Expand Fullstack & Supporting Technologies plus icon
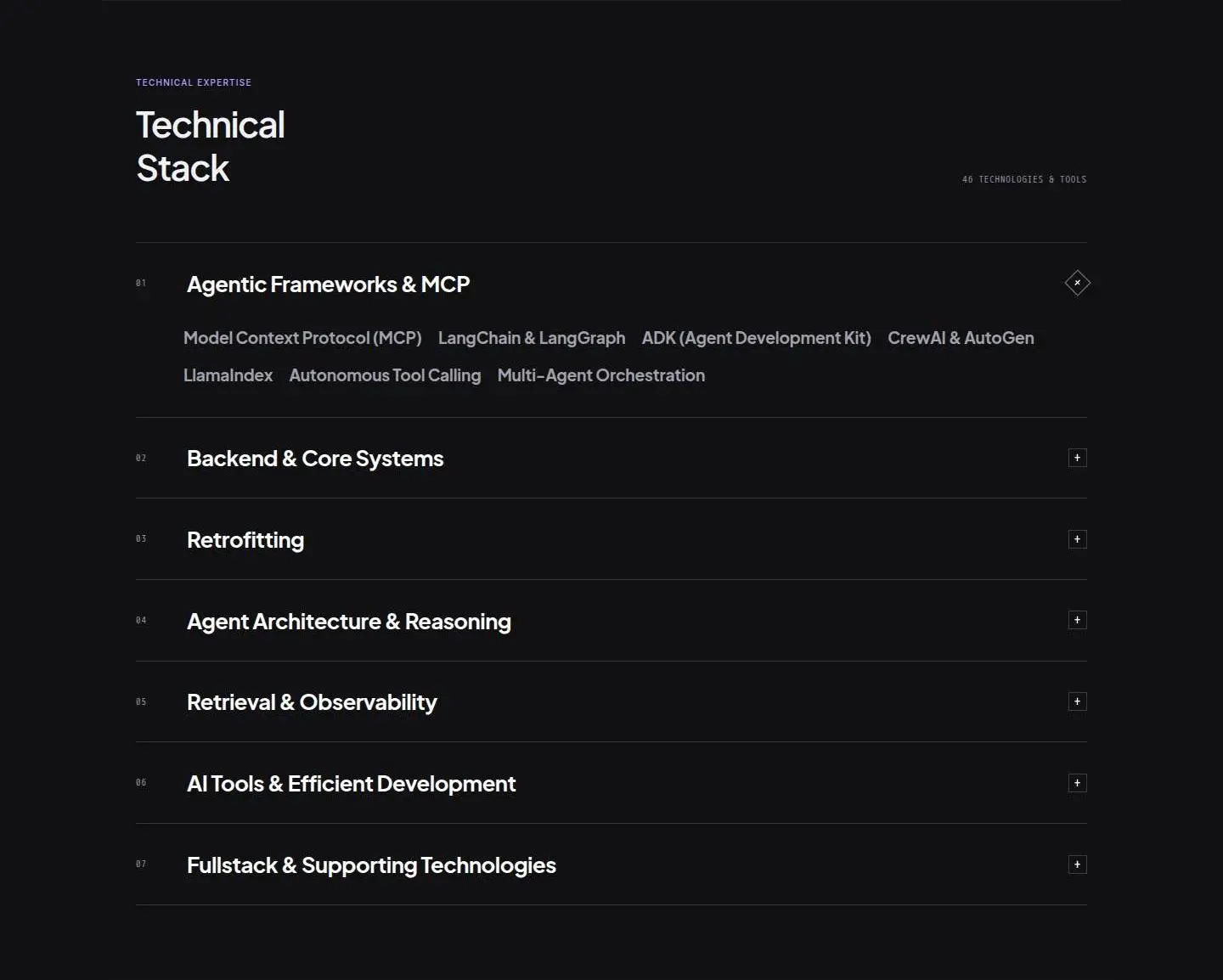This screenshot has width=1223, height=980. 1077,865
